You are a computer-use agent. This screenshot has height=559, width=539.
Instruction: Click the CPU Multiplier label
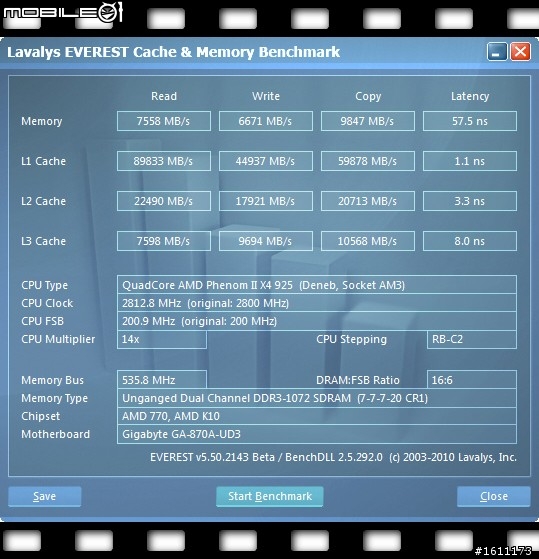pyautogui.click(x=58, y=339)
